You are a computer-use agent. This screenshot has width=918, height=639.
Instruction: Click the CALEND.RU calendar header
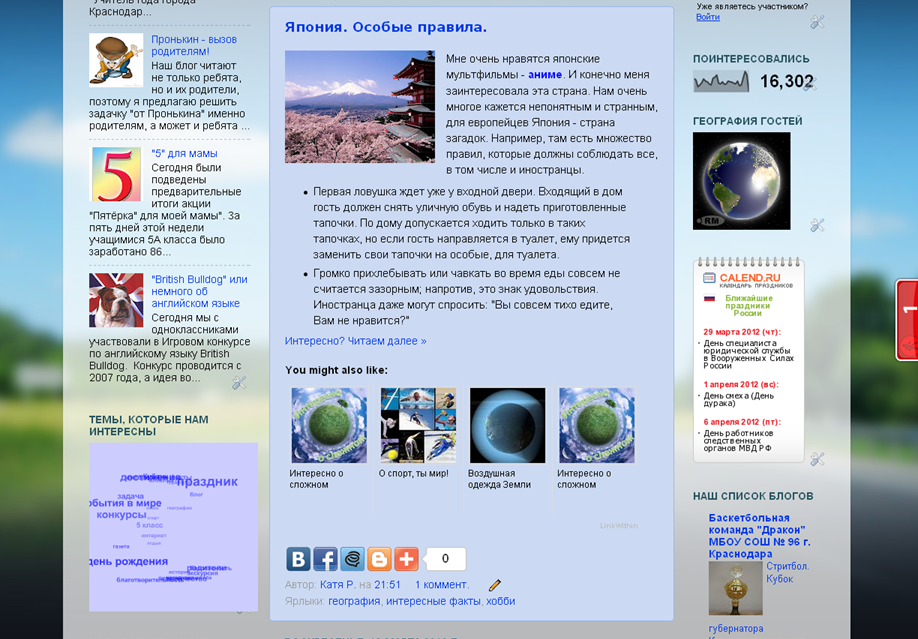(x=748, y=279)
